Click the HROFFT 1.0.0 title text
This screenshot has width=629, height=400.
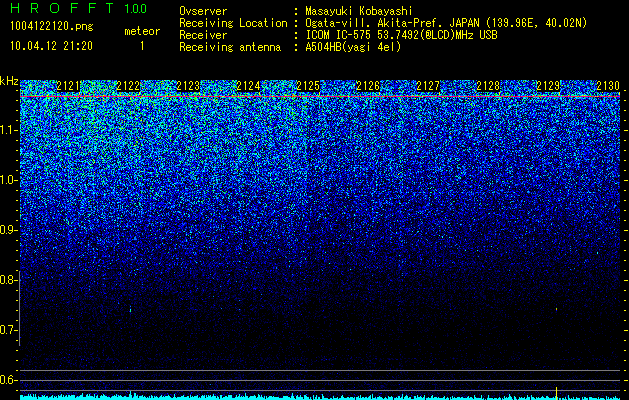78,8
